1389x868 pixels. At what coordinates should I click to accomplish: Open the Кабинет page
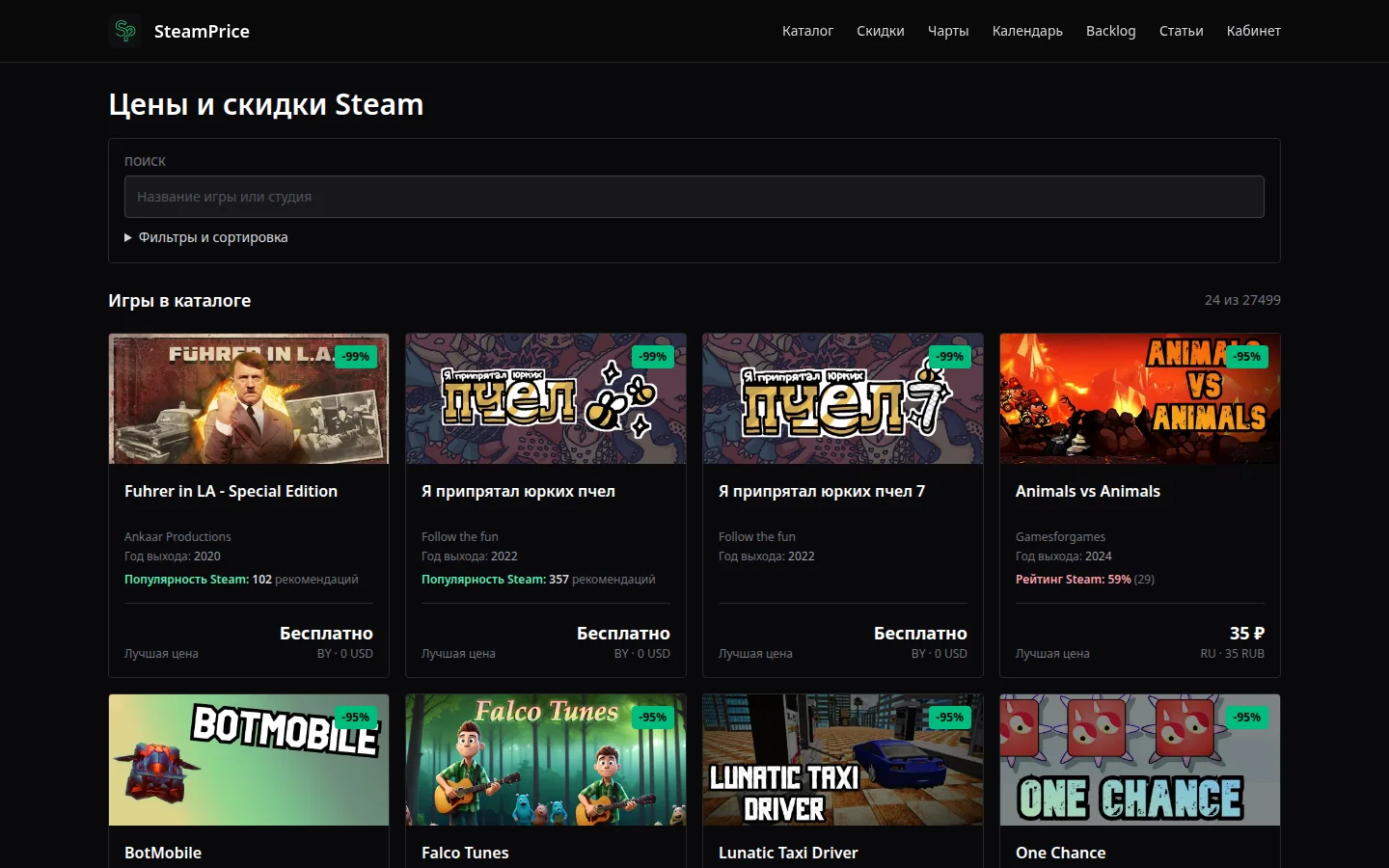(1254, 31)
